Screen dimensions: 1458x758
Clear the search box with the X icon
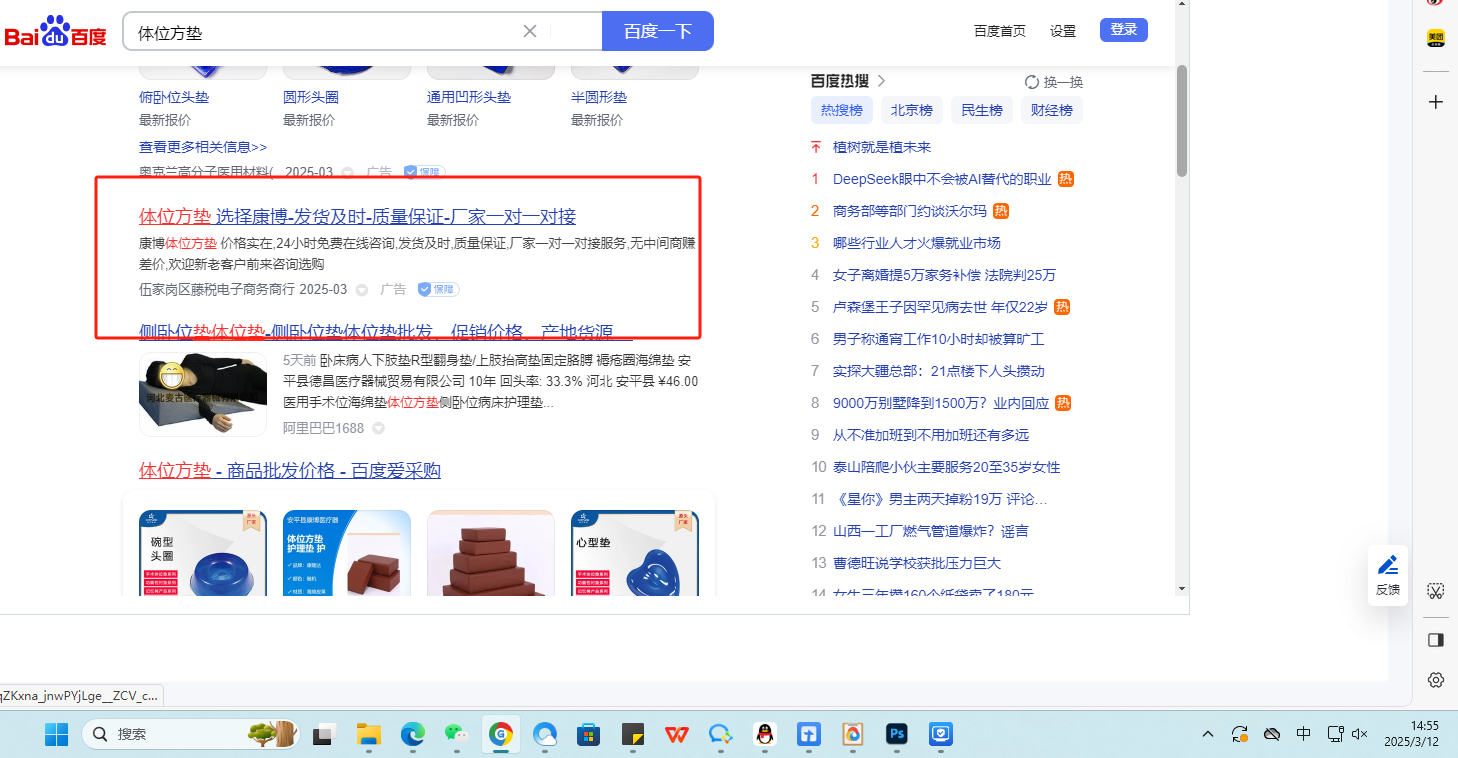click(x=530, y=31)
